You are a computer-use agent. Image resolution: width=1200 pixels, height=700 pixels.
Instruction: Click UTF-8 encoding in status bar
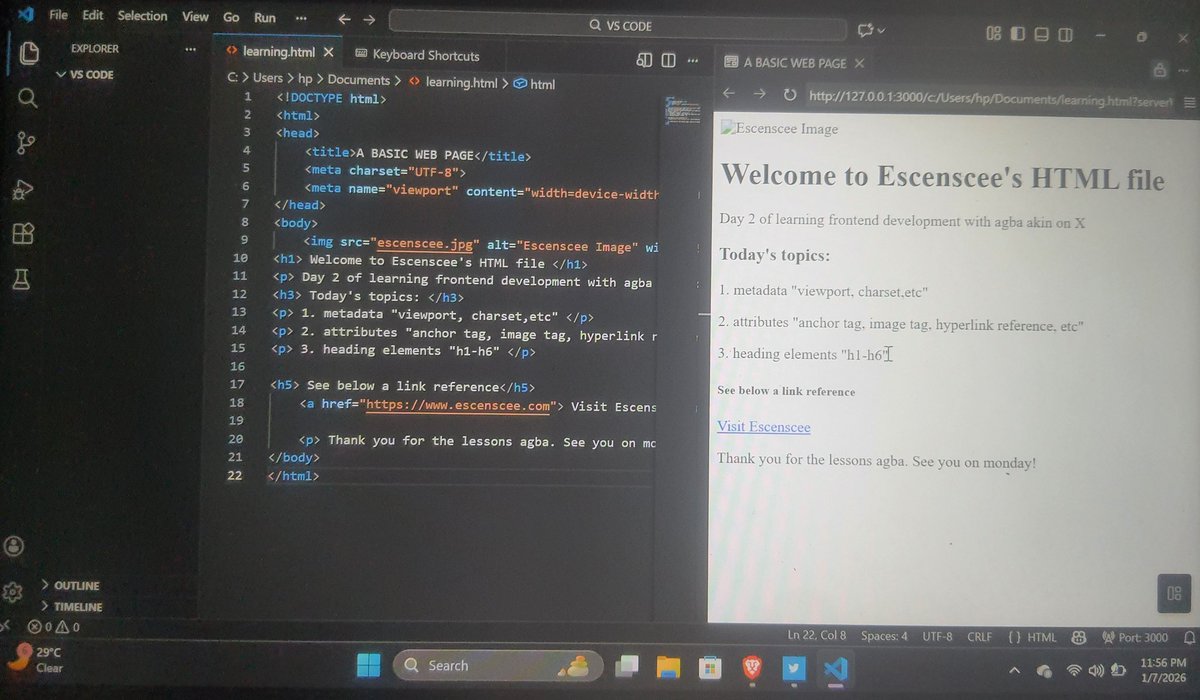click(937, 636)
